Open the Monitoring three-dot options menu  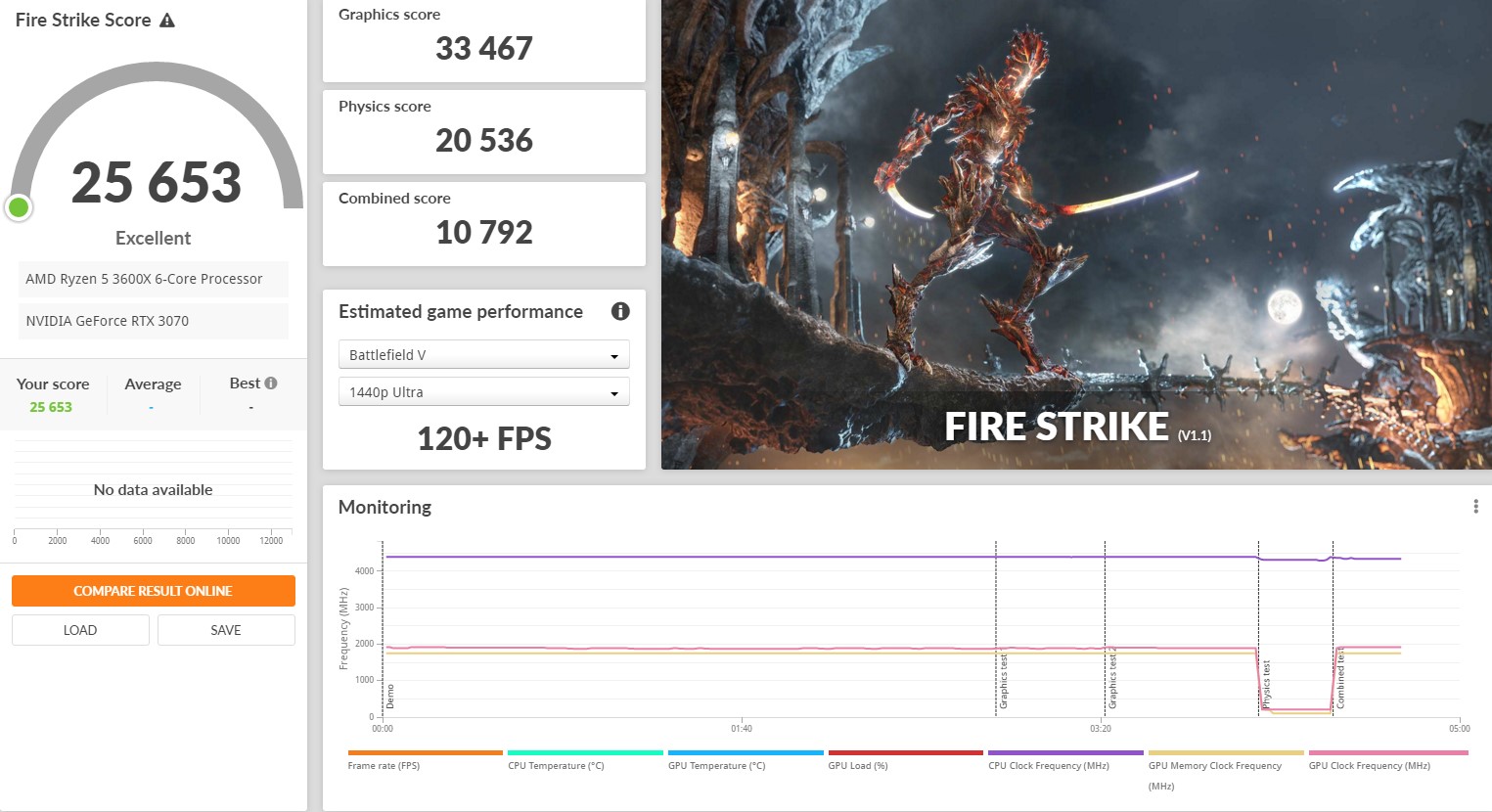1475,507
